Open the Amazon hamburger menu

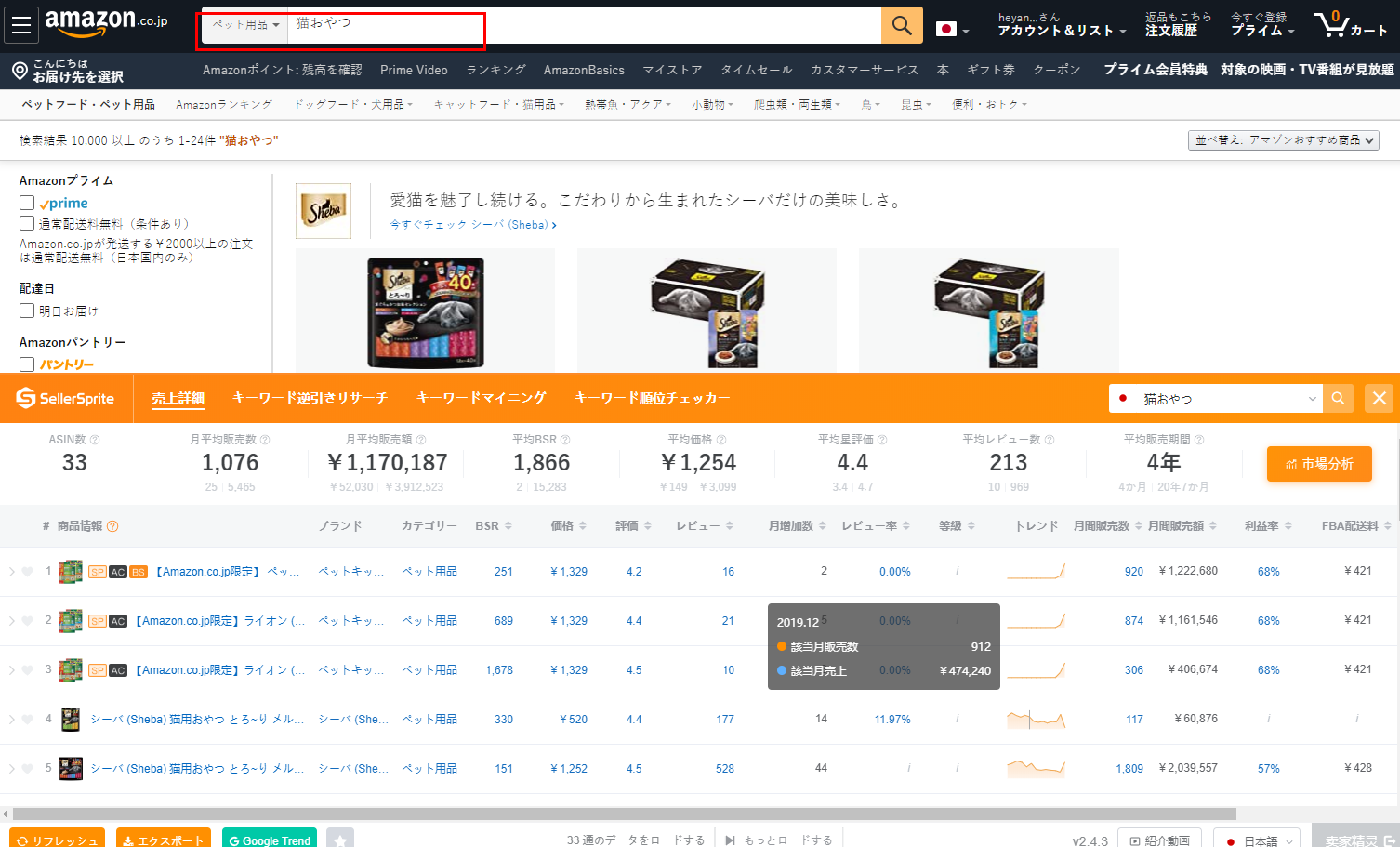(x=20, y=25)
